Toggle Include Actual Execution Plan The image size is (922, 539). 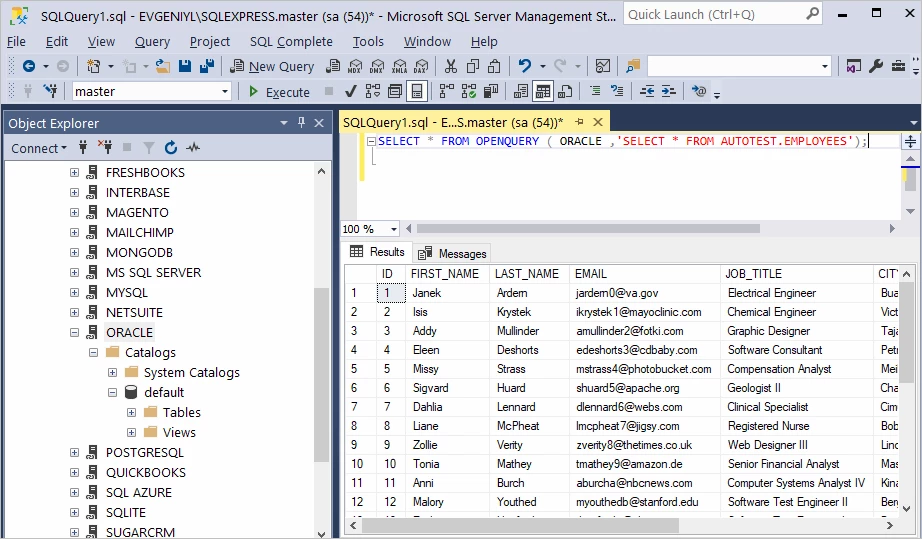tap(447, 91)
